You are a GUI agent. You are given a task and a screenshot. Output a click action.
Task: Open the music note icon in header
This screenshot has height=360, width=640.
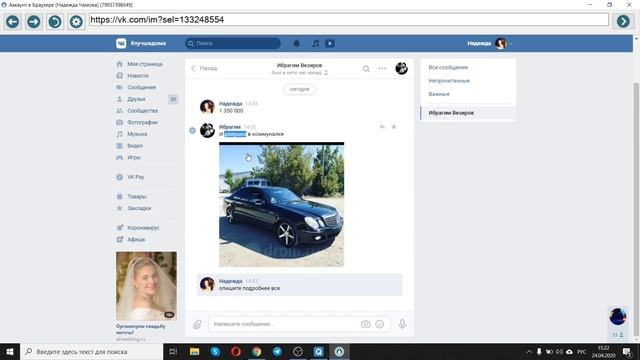[316, 43]
